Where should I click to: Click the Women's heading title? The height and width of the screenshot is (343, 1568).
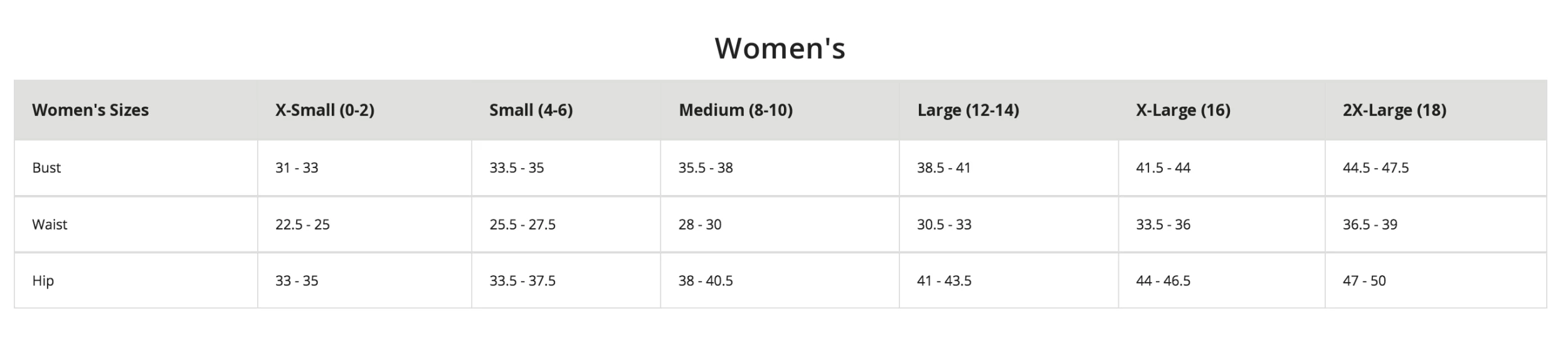tap(780, 48)
